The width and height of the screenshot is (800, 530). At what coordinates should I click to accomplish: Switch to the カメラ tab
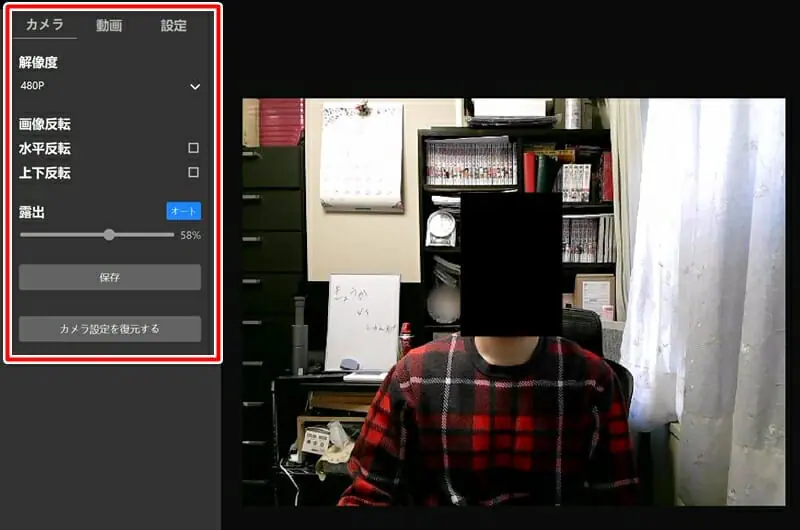[45, 25]
